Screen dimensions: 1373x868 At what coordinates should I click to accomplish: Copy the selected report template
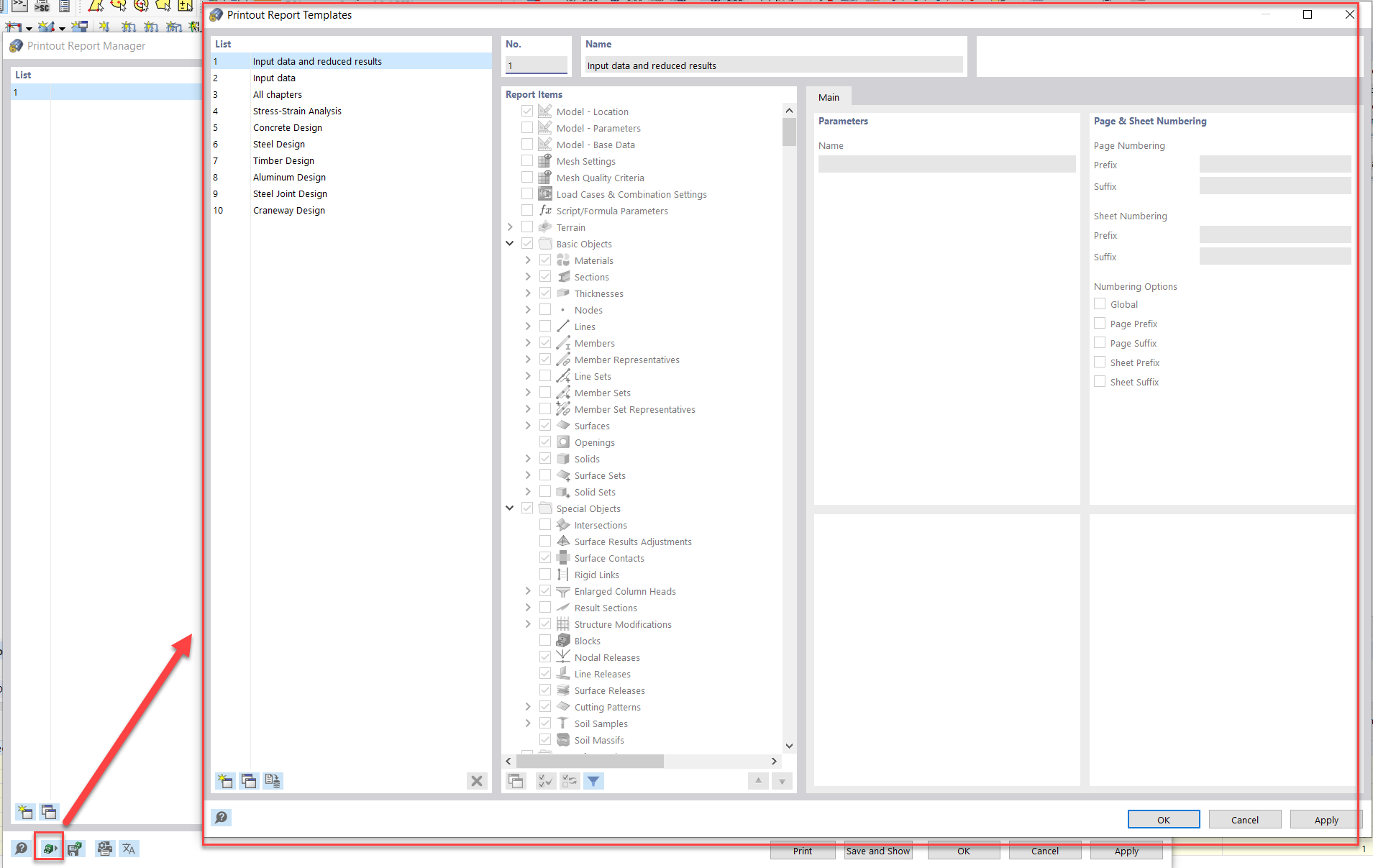click(250, 781)
